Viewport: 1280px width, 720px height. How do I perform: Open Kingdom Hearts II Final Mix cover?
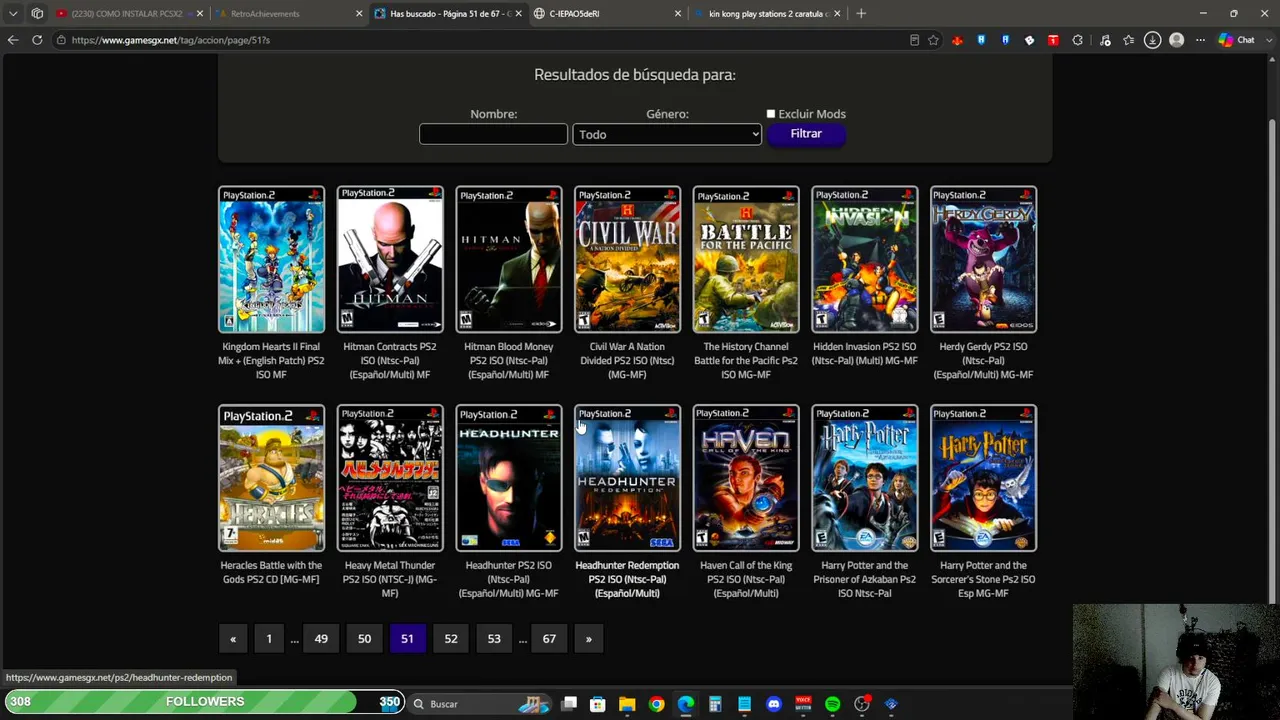point(271,259)
